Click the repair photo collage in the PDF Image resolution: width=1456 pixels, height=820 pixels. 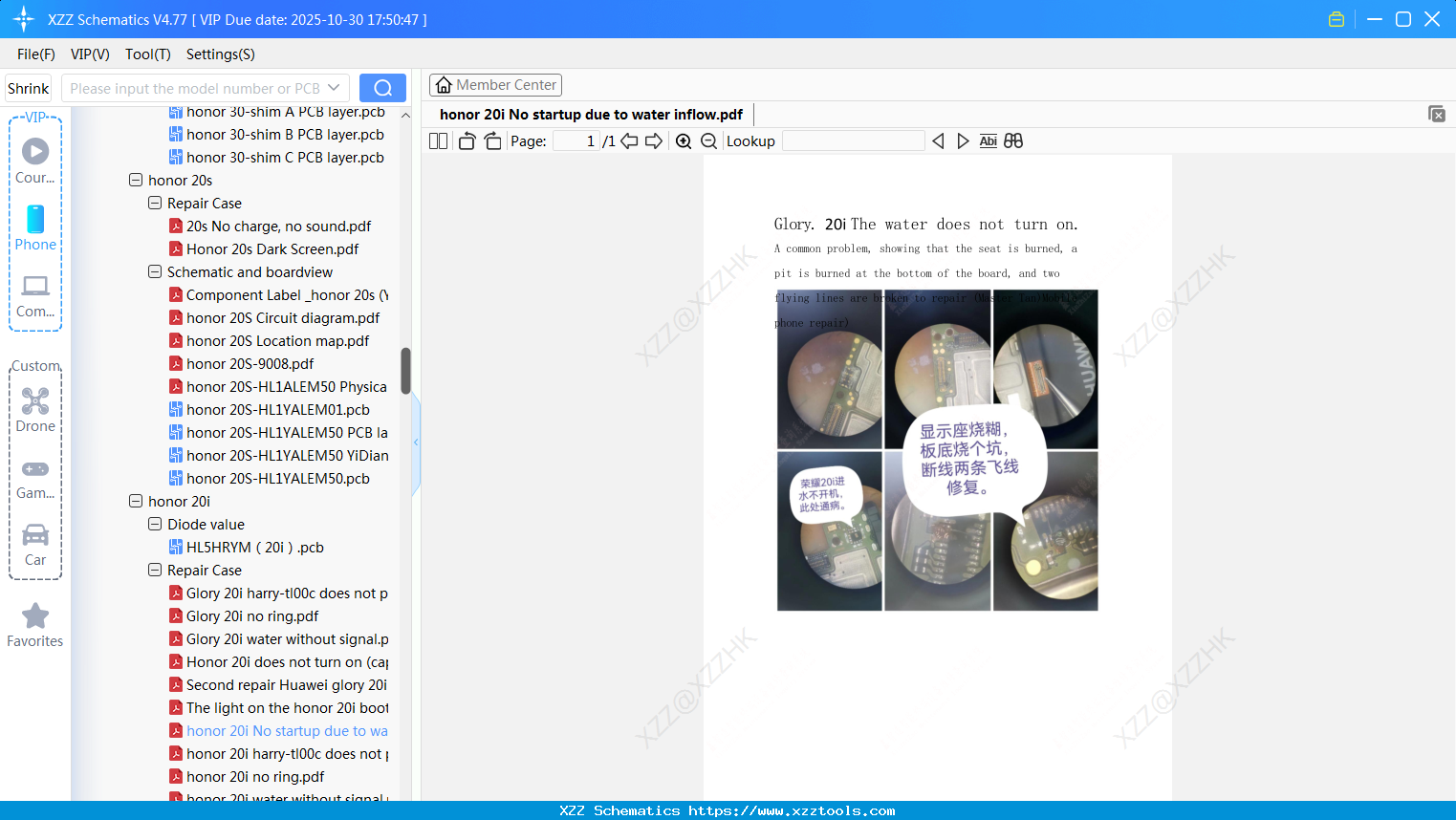click(x=937, y=450)
